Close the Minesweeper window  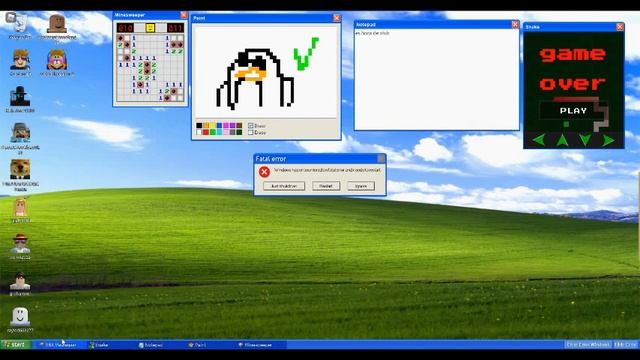click(x=184, y=15)
